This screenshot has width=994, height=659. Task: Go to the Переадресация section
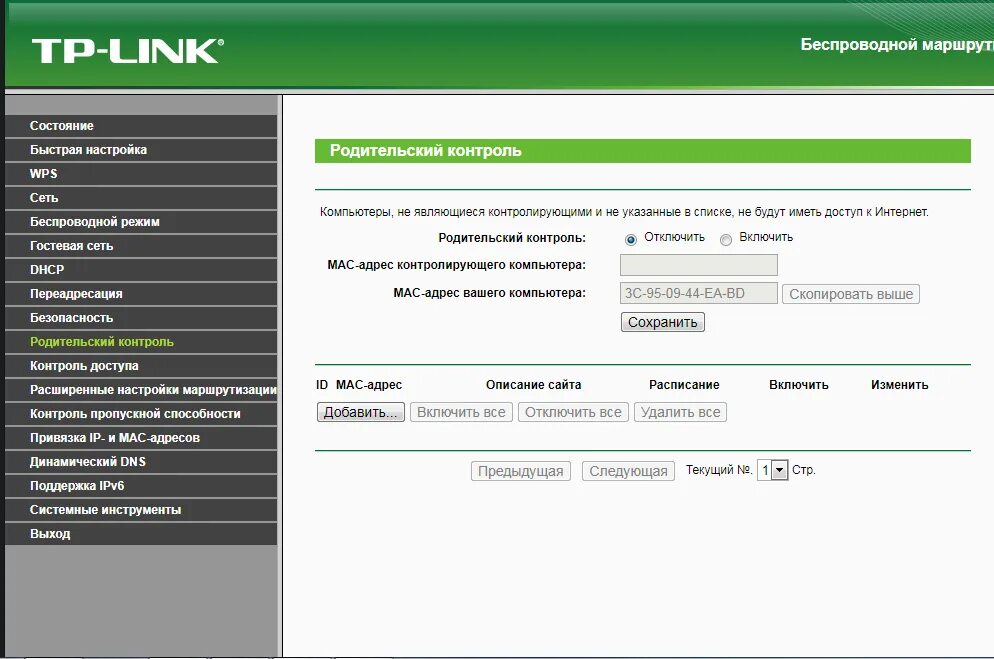[x=141, y=294]
